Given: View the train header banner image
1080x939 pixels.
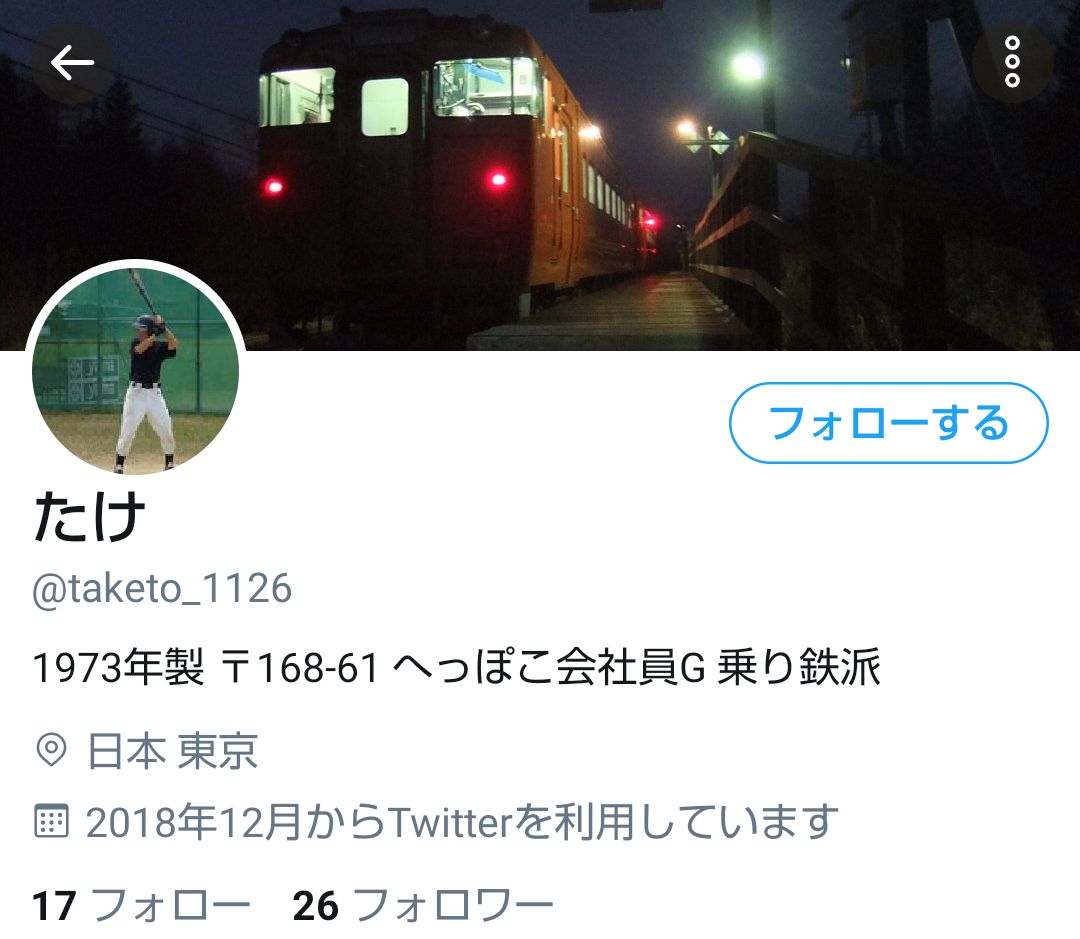Looking at the screenshot, I should 540,175.
